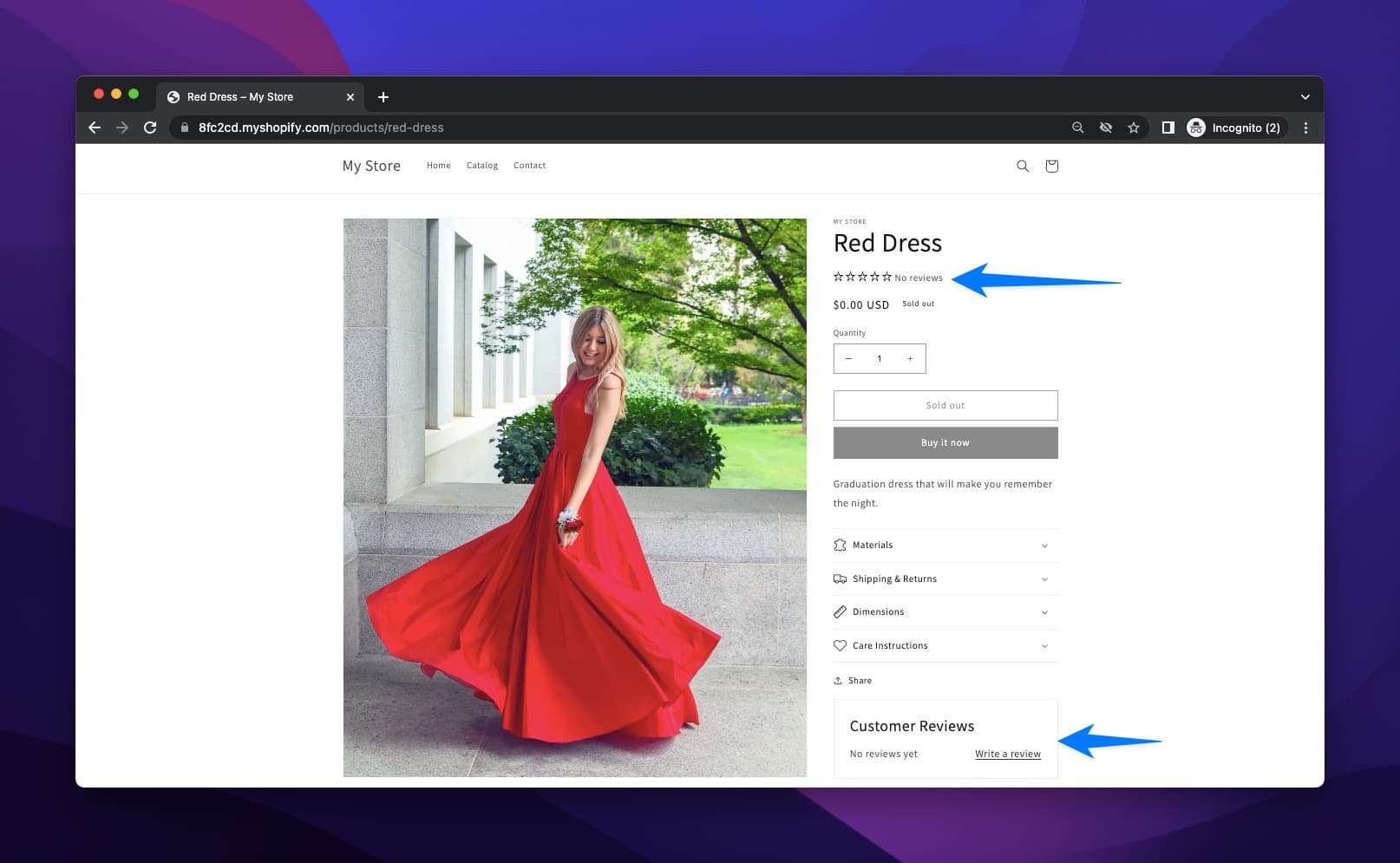Click the Customer Reviews heading
The width and height of the screenshot is (1400, 863).
912,726
